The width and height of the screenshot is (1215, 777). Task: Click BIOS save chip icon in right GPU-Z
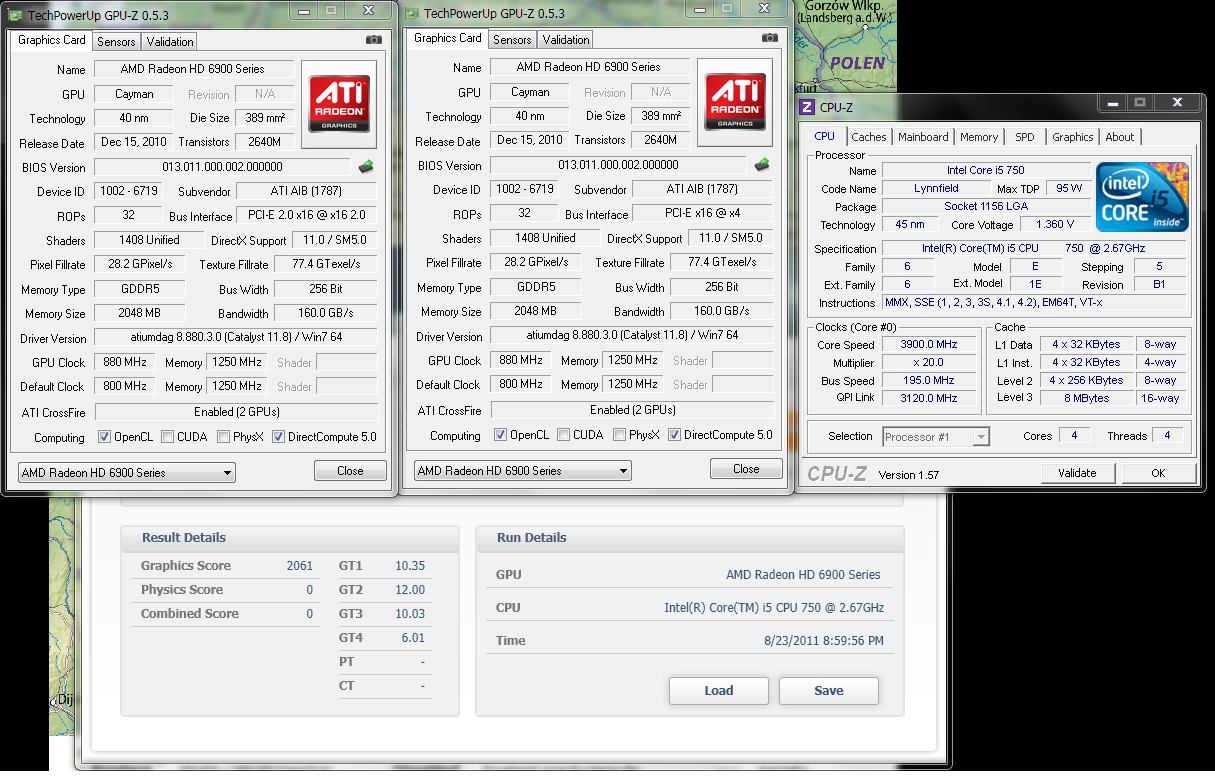[x=762, y=165]
